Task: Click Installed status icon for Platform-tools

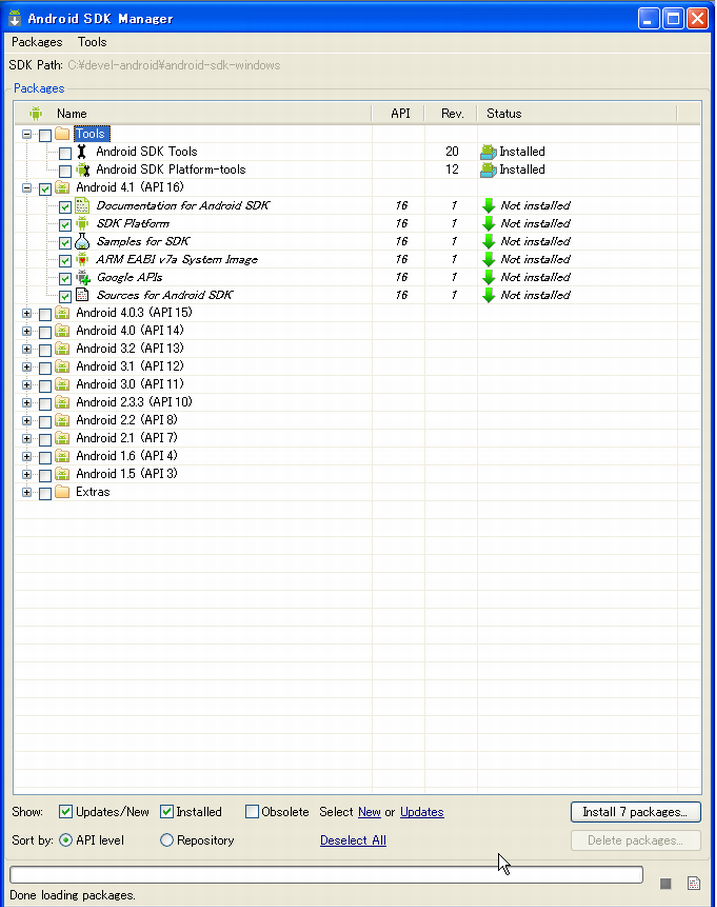Action: point(489,170)
